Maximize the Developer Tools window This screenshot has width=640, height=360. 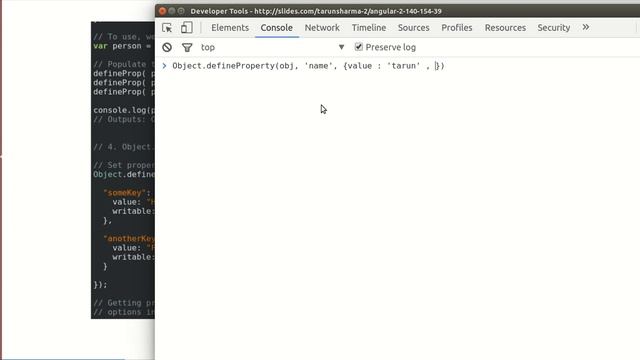tap(181, 11)
